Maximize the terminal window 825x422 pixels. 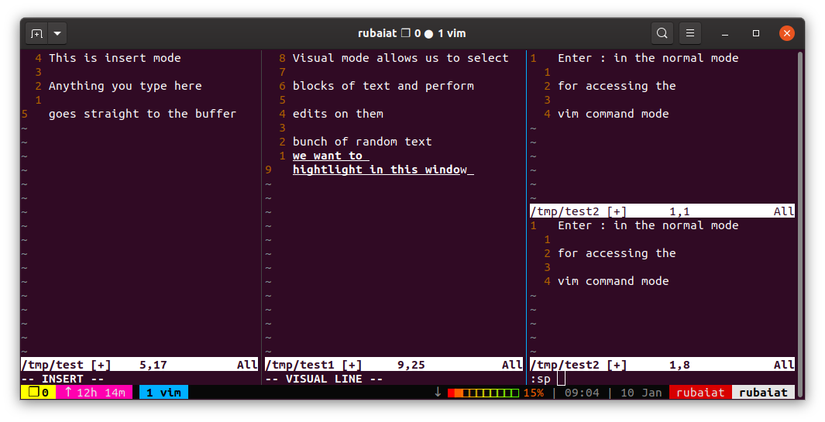756,33
